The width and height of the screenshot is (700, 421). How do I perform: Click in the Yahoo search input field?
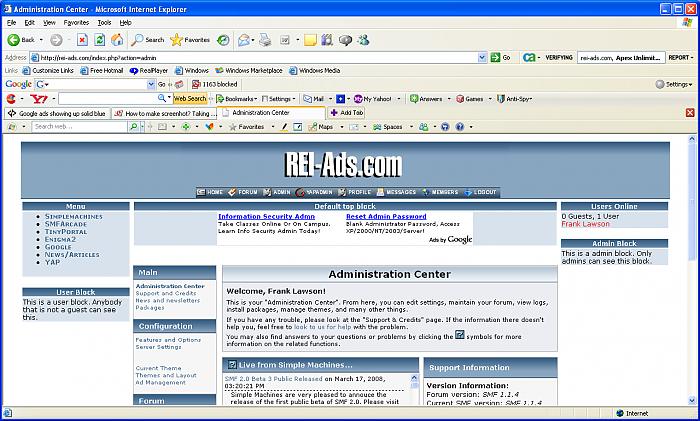[110, 99]
